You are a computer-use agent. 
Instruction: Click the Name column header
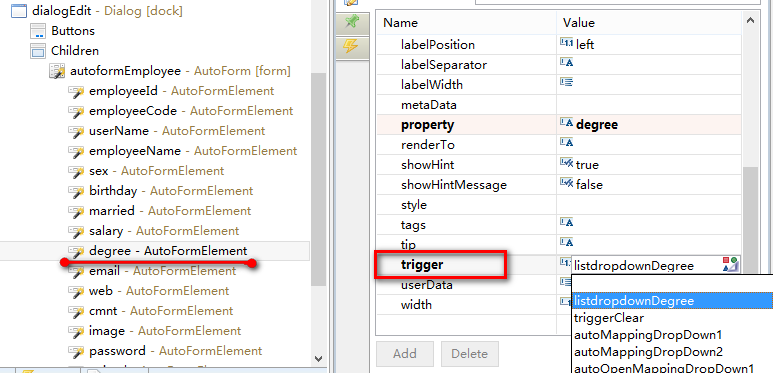(x=466, y=23)
